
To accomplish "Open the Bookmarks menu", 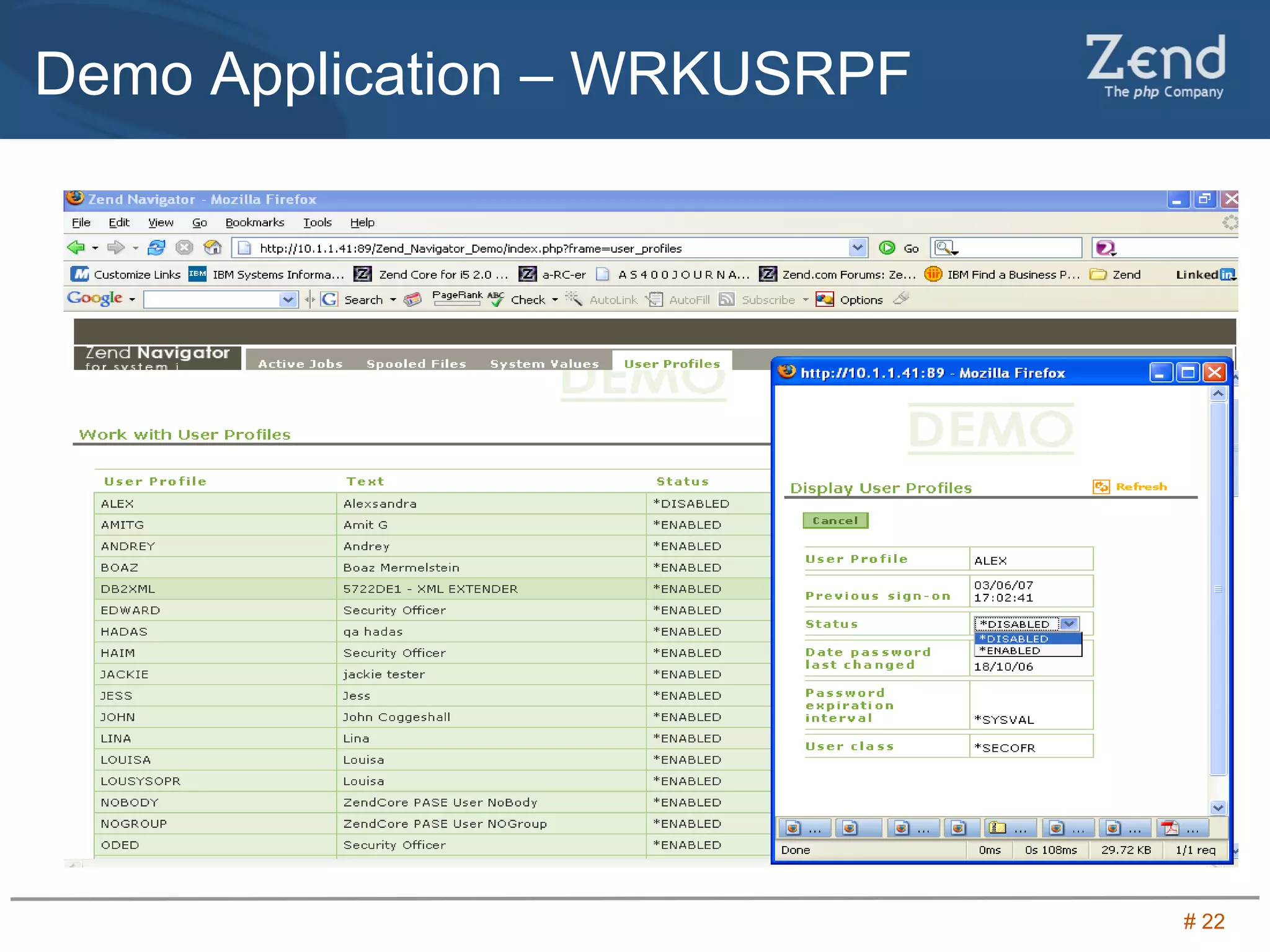I will click(255, 223).
